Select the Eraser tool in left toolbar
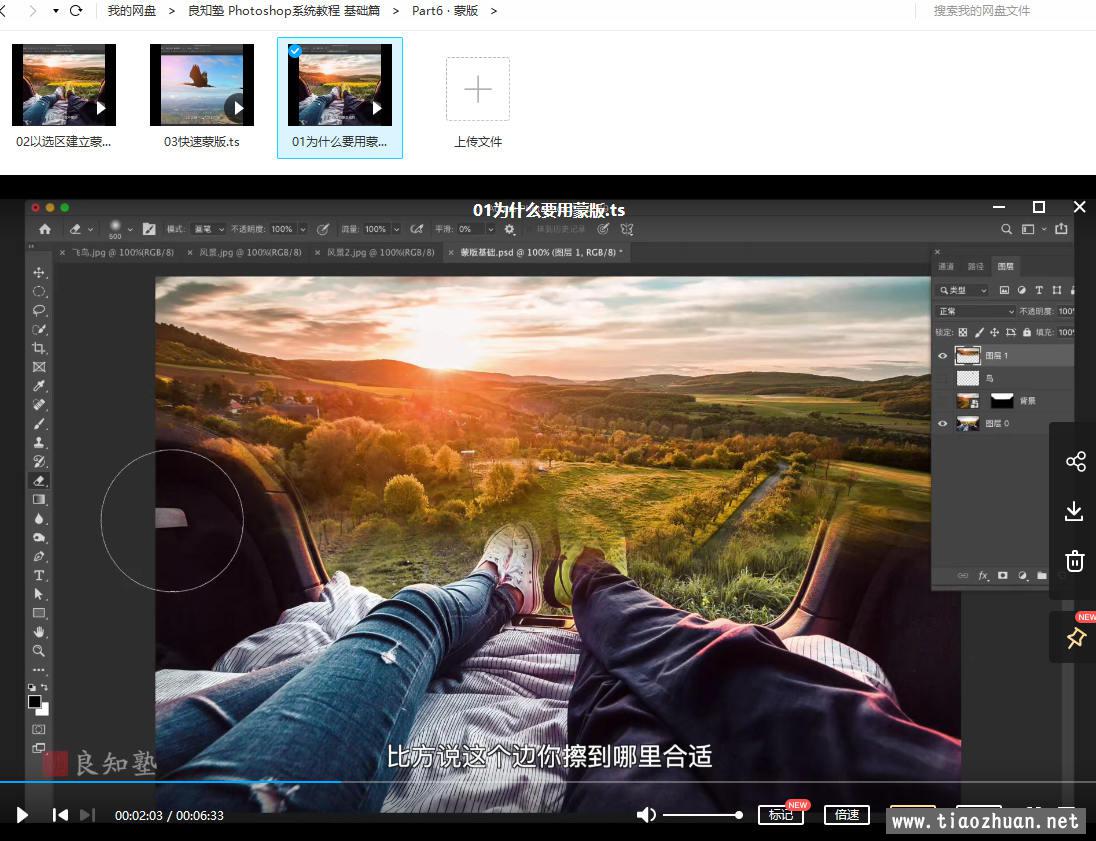Screen dimensions: 1096x841 tap(39, 481)
